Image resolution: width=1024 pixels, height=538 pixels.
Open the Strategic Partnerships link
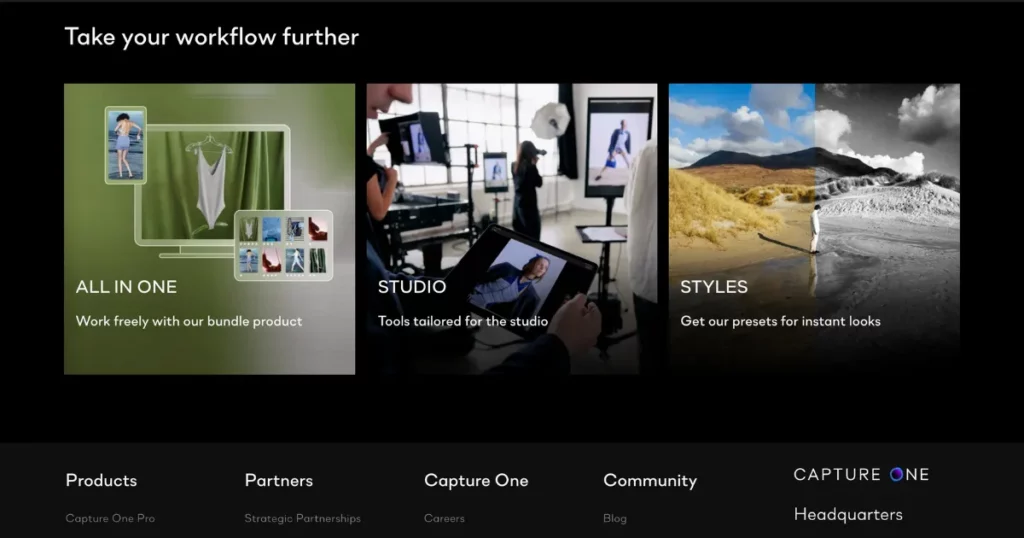click(302, 519)
